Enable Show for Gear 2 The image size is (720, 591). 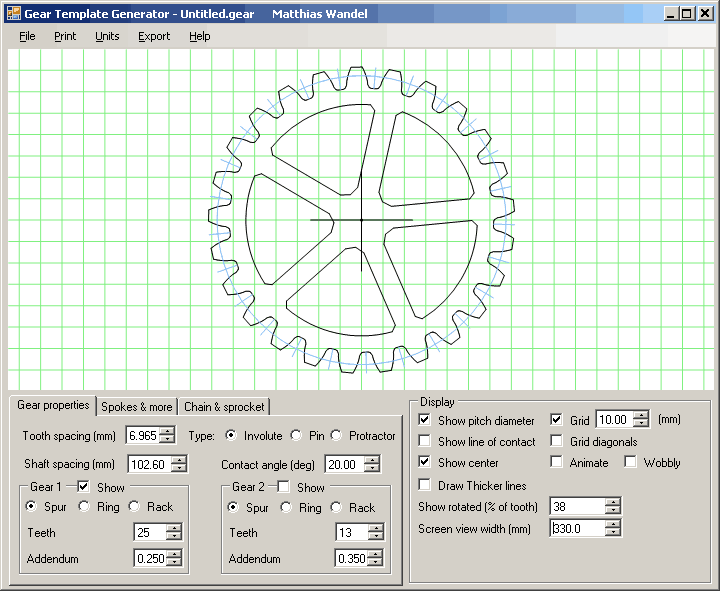click(283, 487)
